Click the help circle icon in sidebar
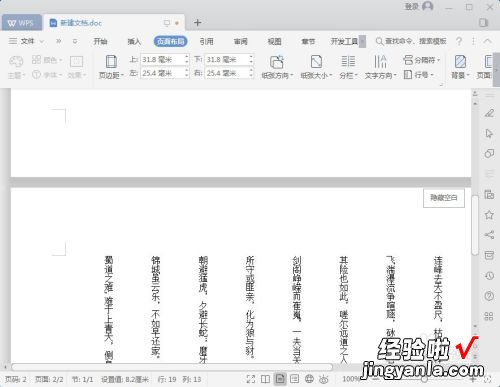Screen dimensions: 500x387 coord(489,296)
